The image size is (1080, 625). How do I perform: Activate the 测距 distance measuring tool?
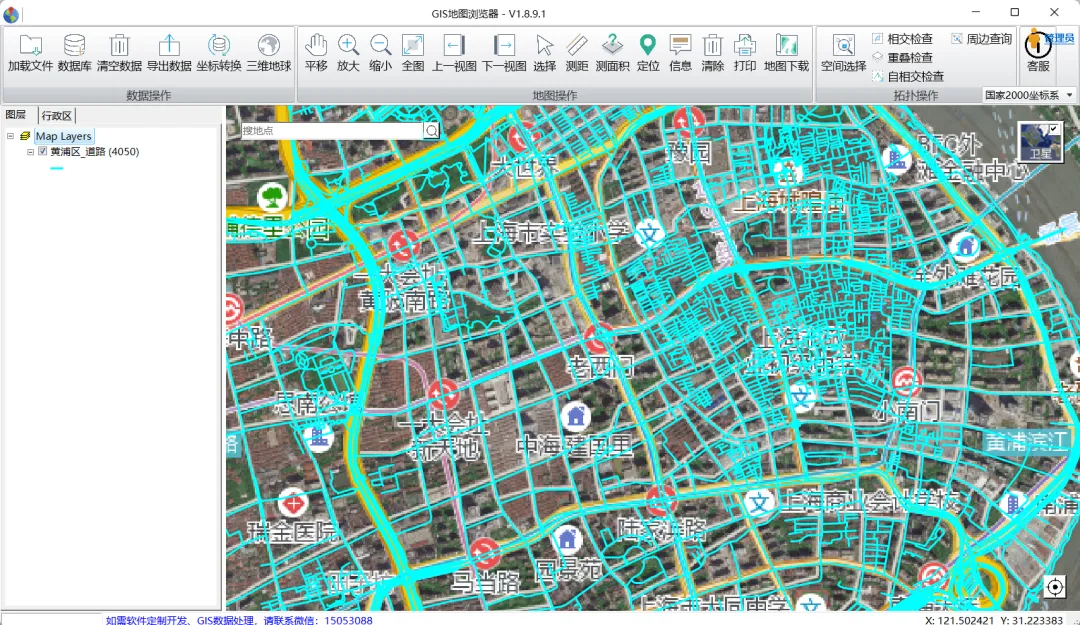577,46
